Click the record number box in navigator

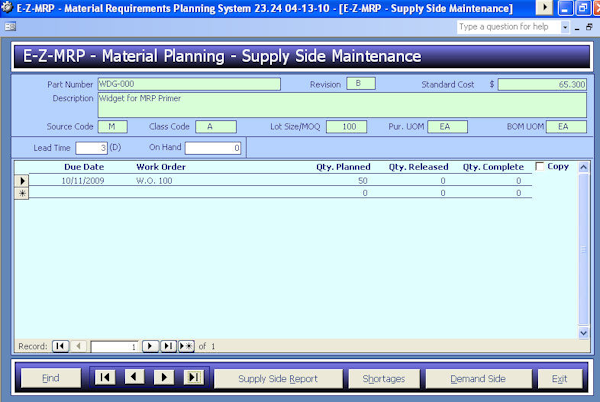[114, 347]
